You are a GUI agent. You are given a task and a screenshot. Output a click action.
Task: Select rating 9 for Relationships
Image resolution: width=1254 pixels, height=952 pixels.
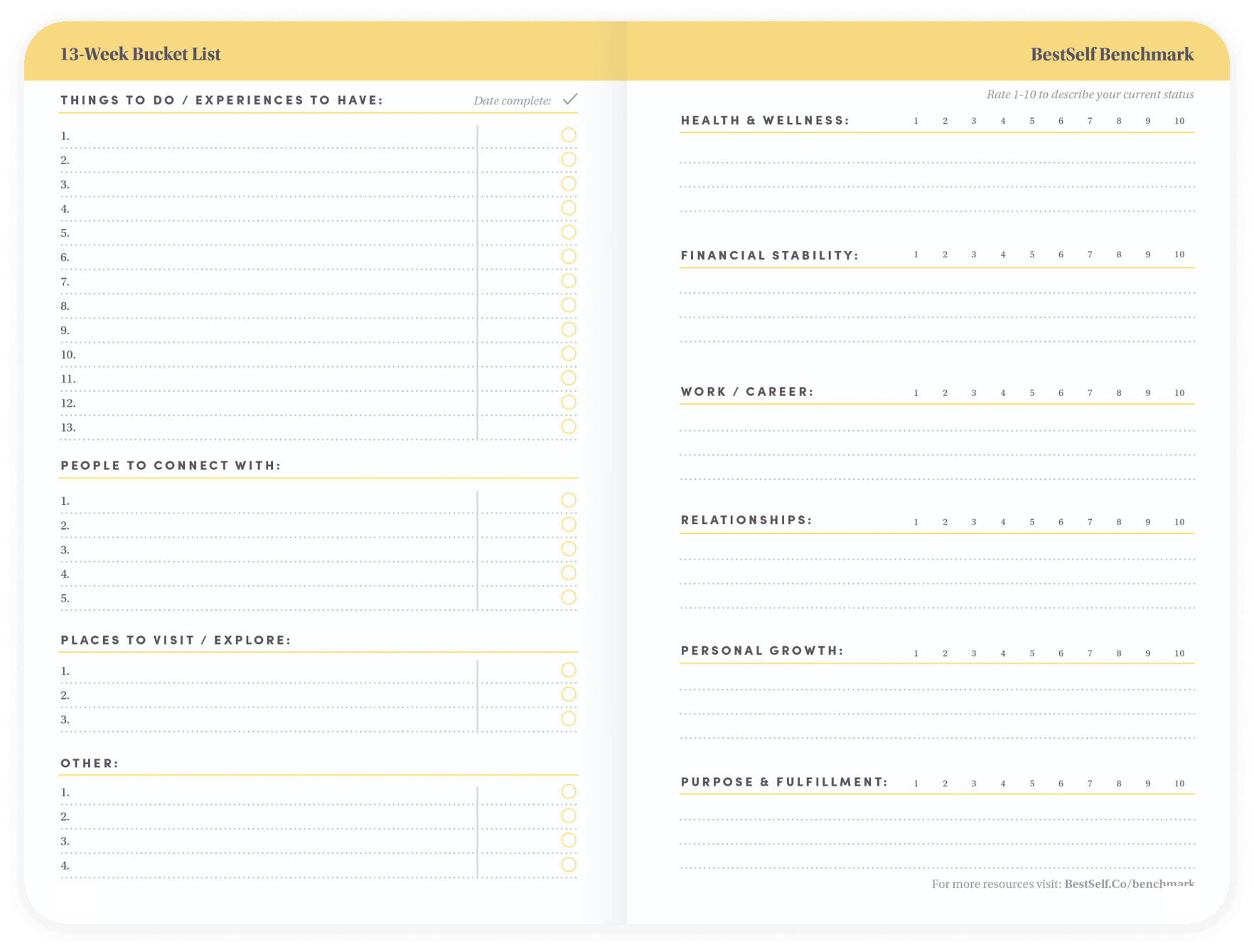point(1148,522)
